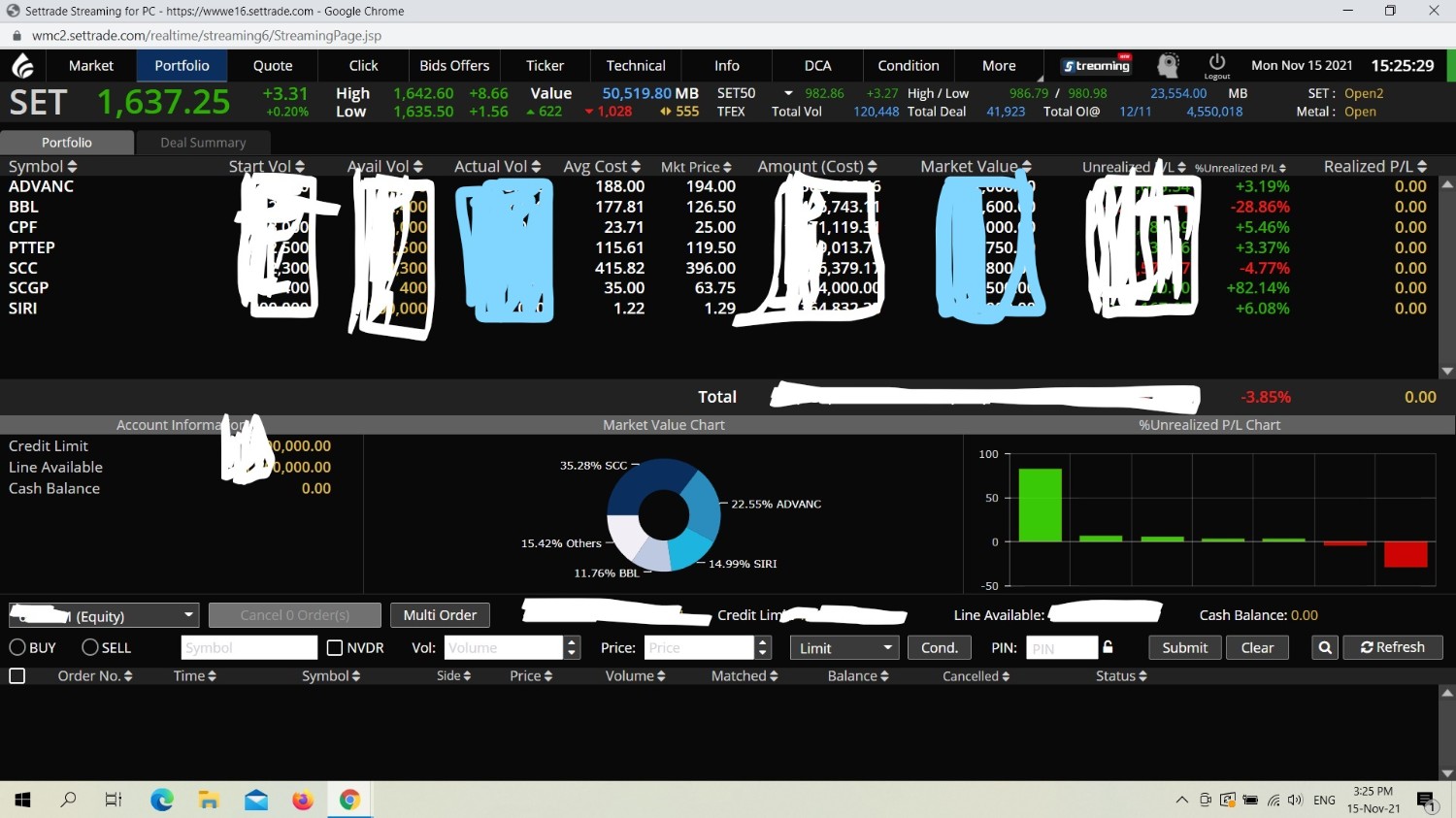This screenshot has width=1456, height=818.
Task: Select the SCGP row symbol
Action: coord(29,288)
